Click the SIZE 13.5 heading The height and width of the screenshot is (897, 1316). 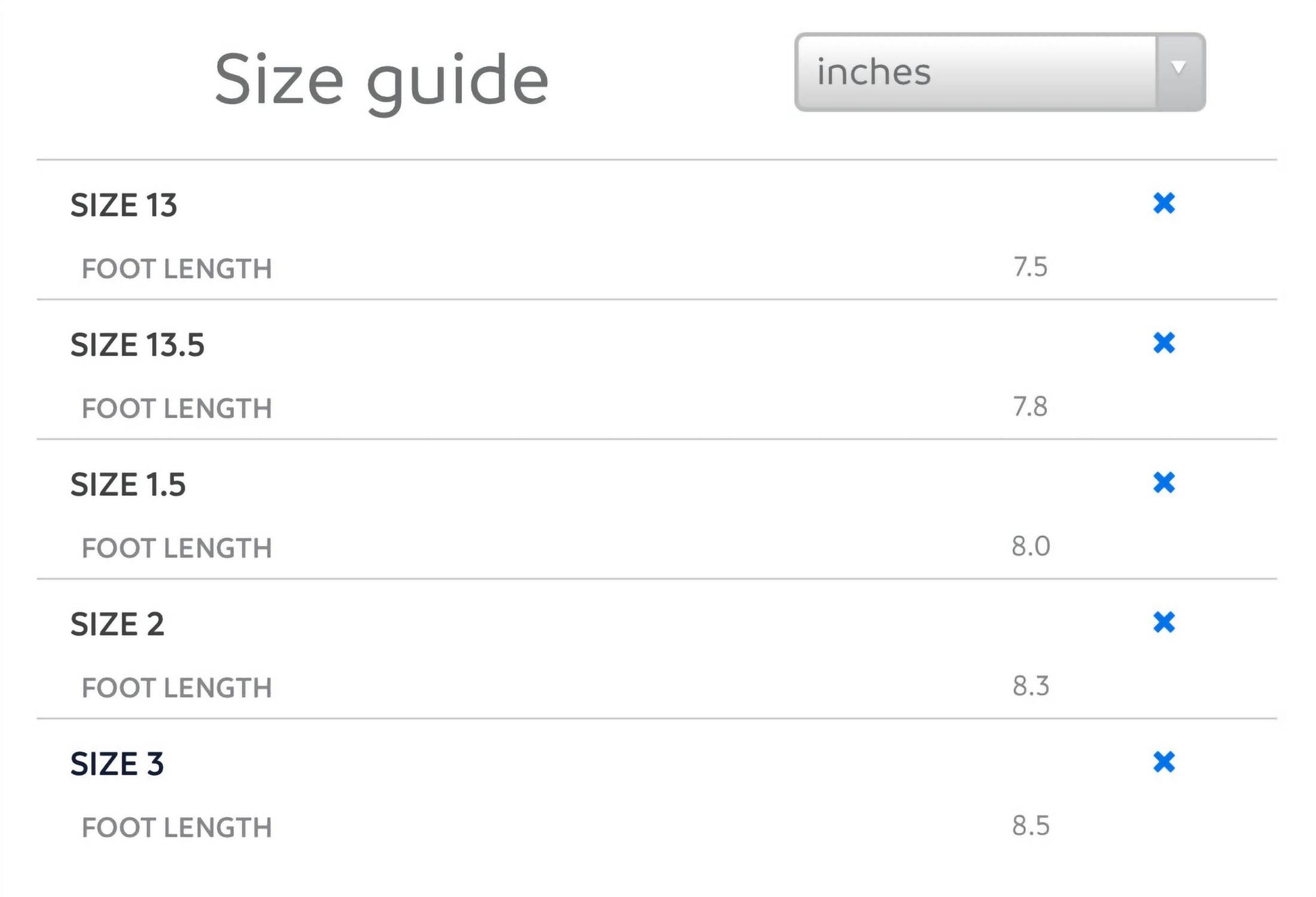click(x=137, y=345)
